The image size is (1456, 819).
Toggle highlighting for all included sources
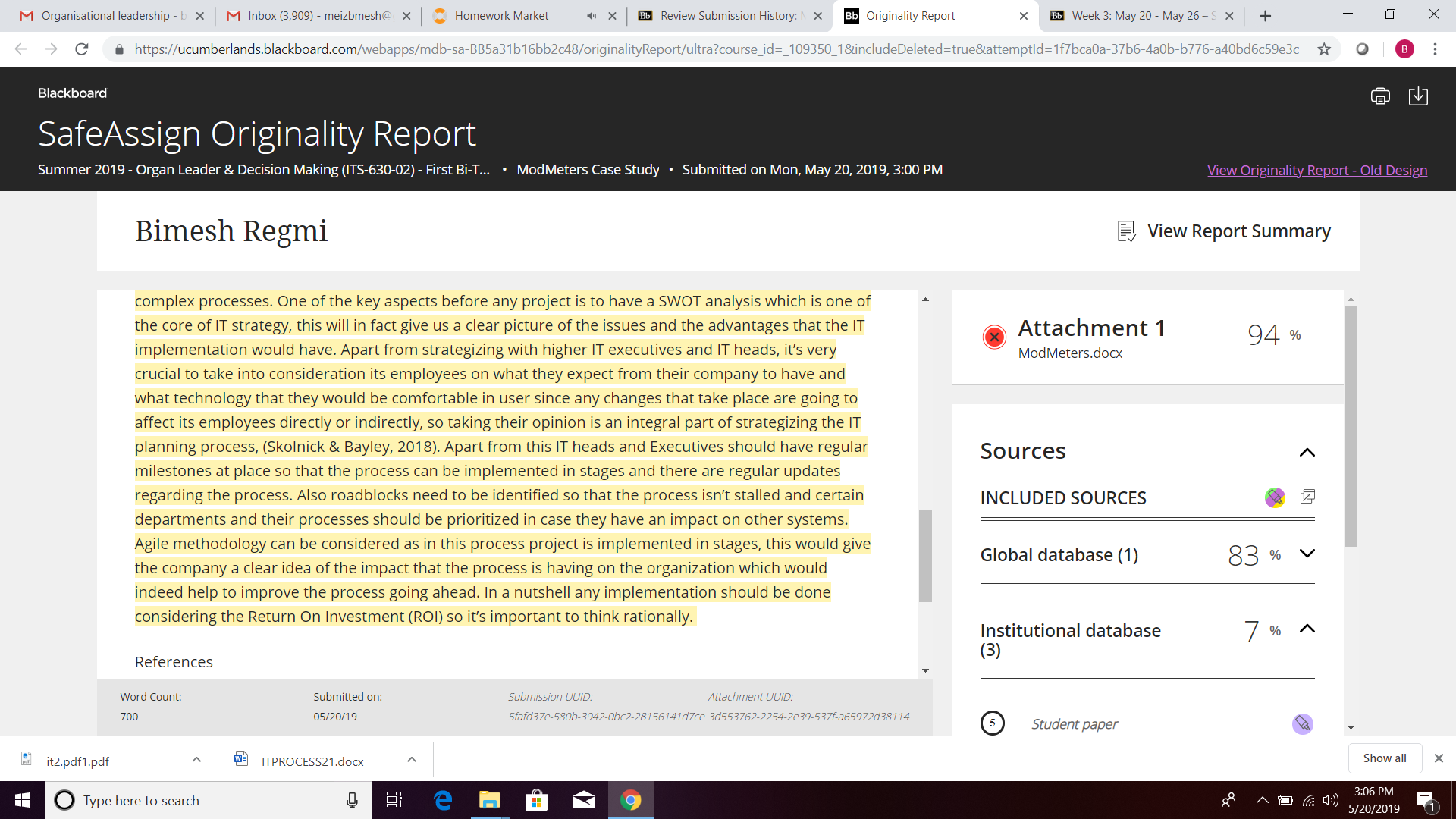tap(1275, 497)
